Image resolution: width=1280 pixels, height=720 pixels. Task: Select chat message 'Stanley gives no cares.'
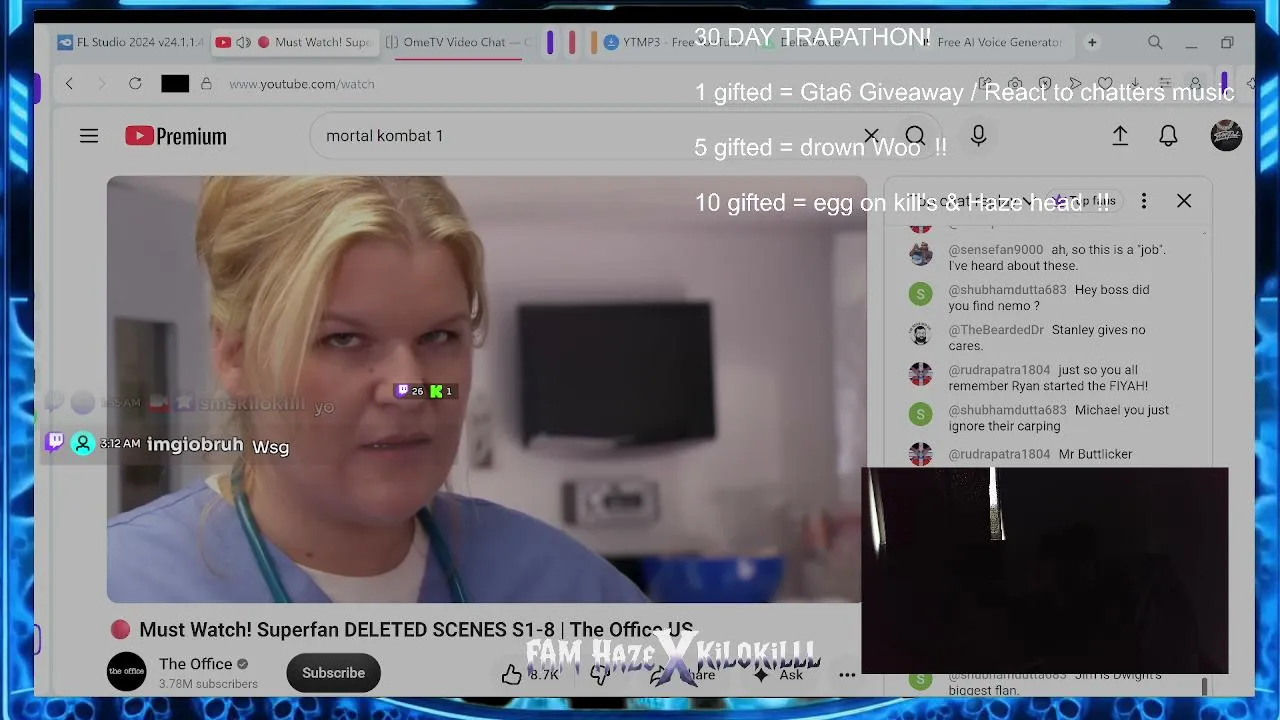tap(1047, 338)
